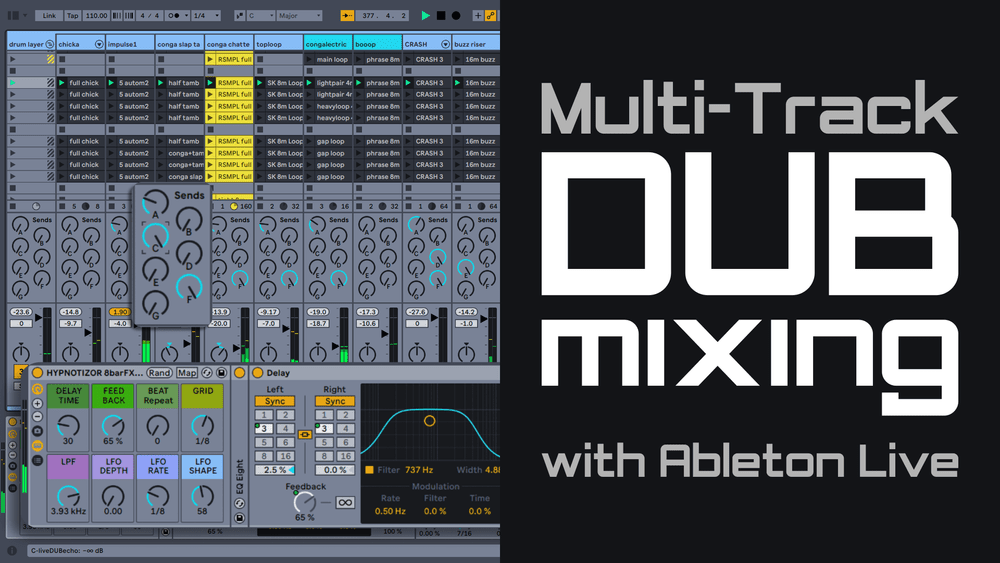Click the selected Send C knob in popup
Viewport: 1000px width, 563px height.
155,237
